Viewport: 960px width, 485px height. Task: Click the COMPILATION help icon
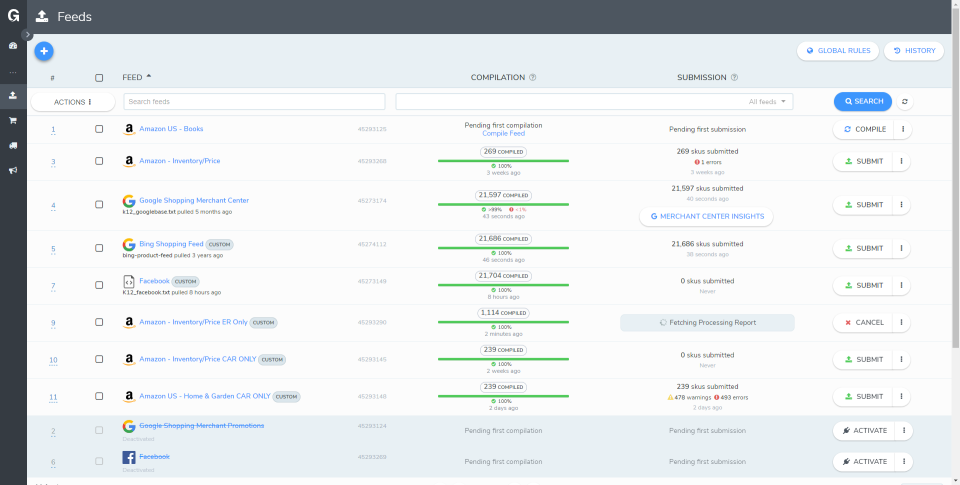pyautogui.click(x=533, y=77)
